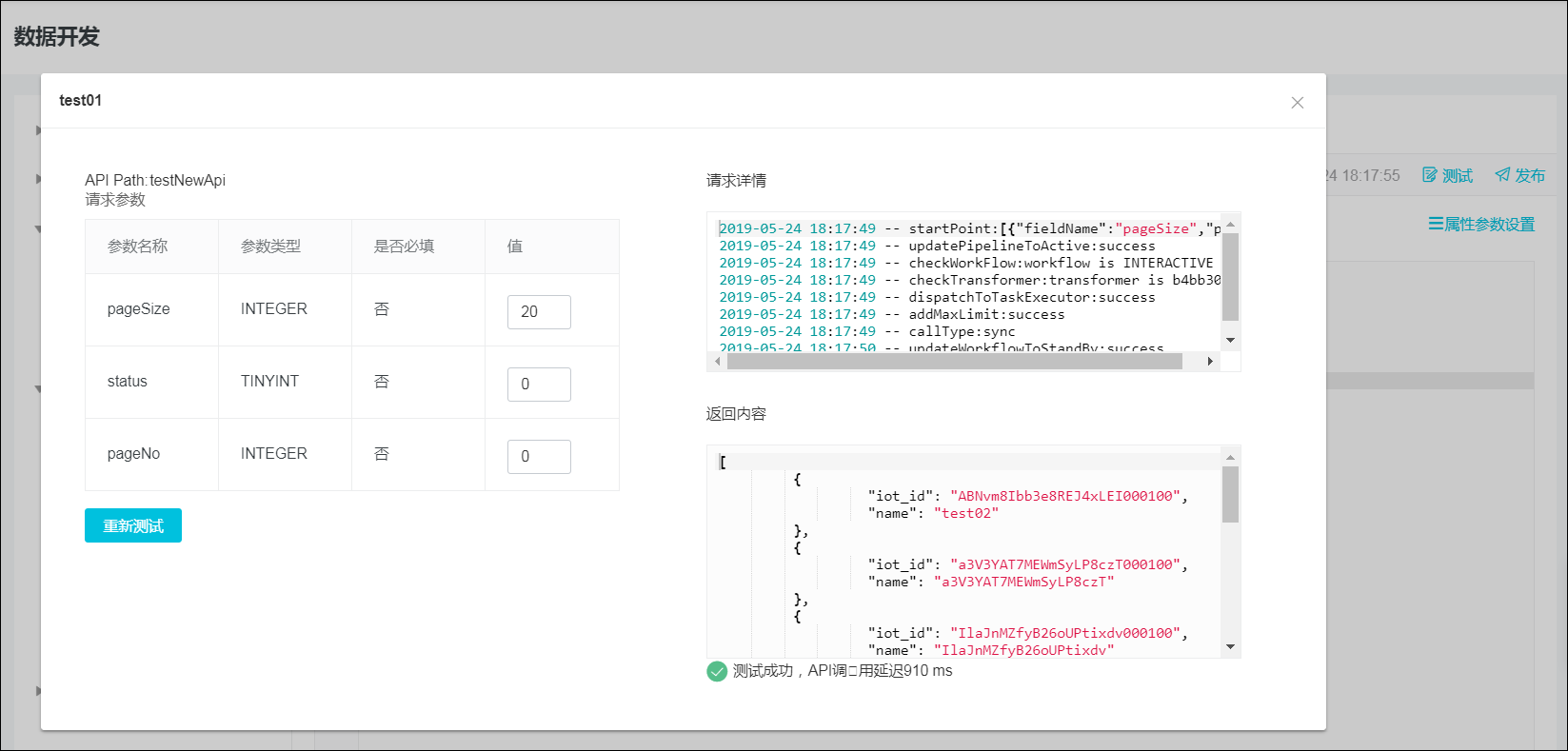Click the 测试 link in background page
The width and height of the screenshot is (1568, 751).
coord(1448,175)
